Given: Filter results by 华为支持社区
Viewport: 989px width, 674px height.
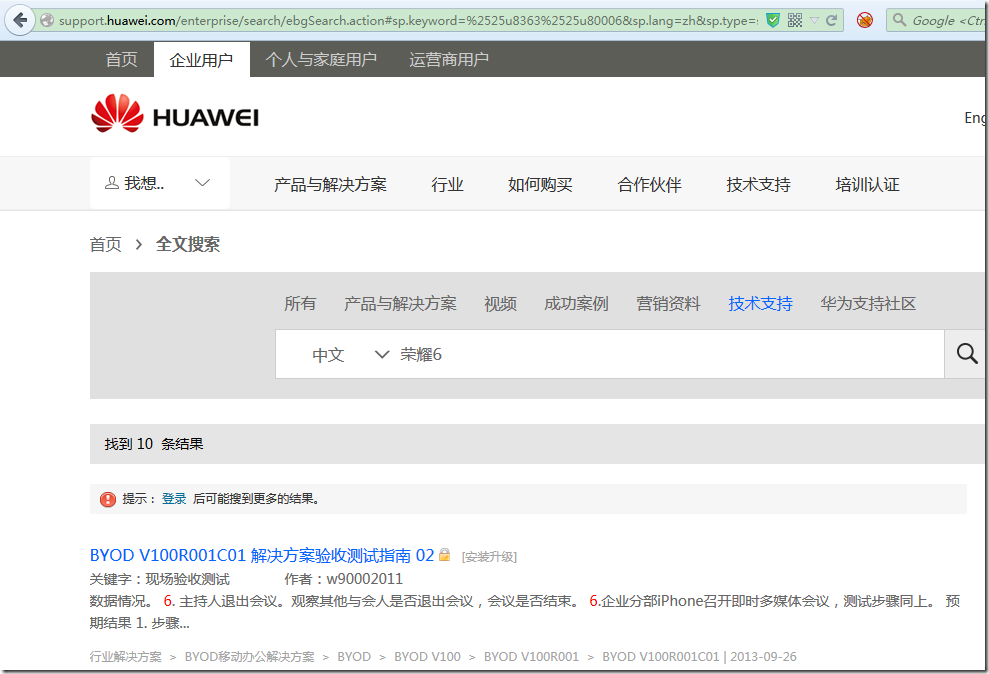Looking at the screenshot, I should point(868,304).
